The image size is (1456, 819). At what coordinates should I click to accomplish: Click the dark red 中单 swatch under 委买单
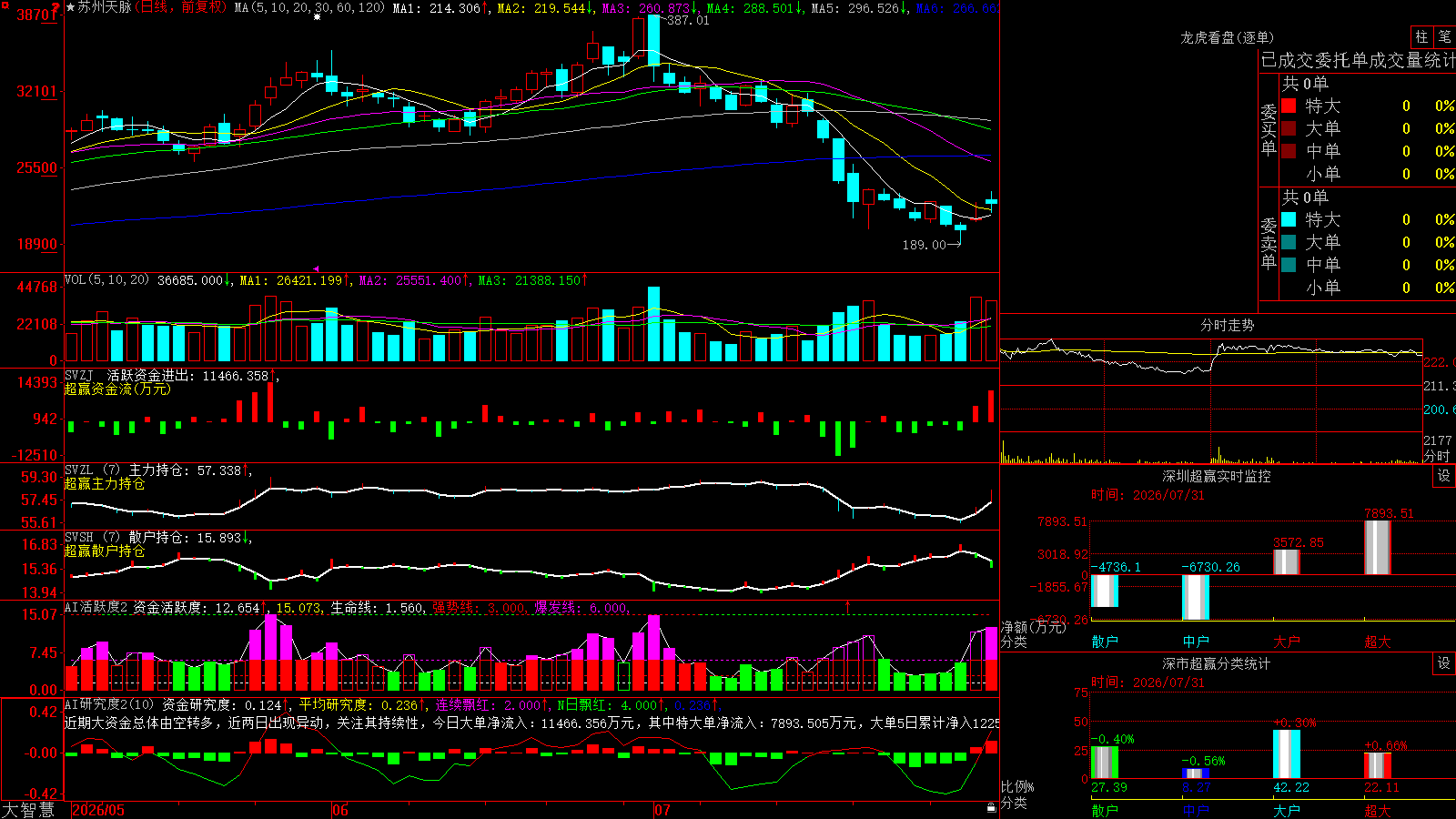pyautogui.click(x=1289, y=151)
